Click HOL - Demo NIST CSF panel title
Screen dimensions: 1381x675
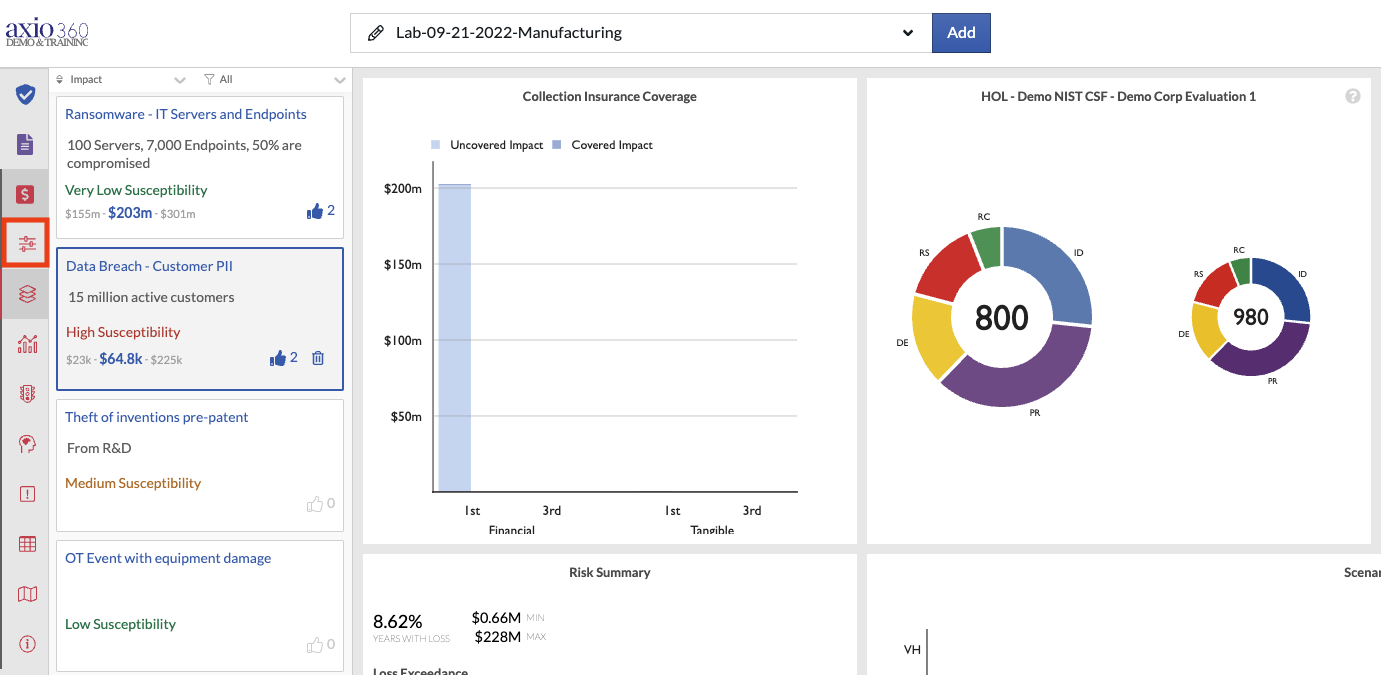pos(1119,97)
